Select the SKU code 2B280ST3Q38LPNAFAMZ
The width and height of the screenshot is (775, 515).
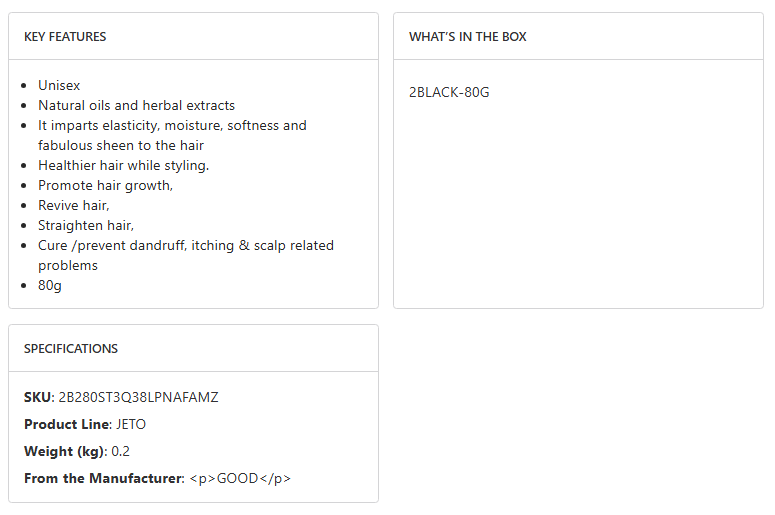point(138,397)
